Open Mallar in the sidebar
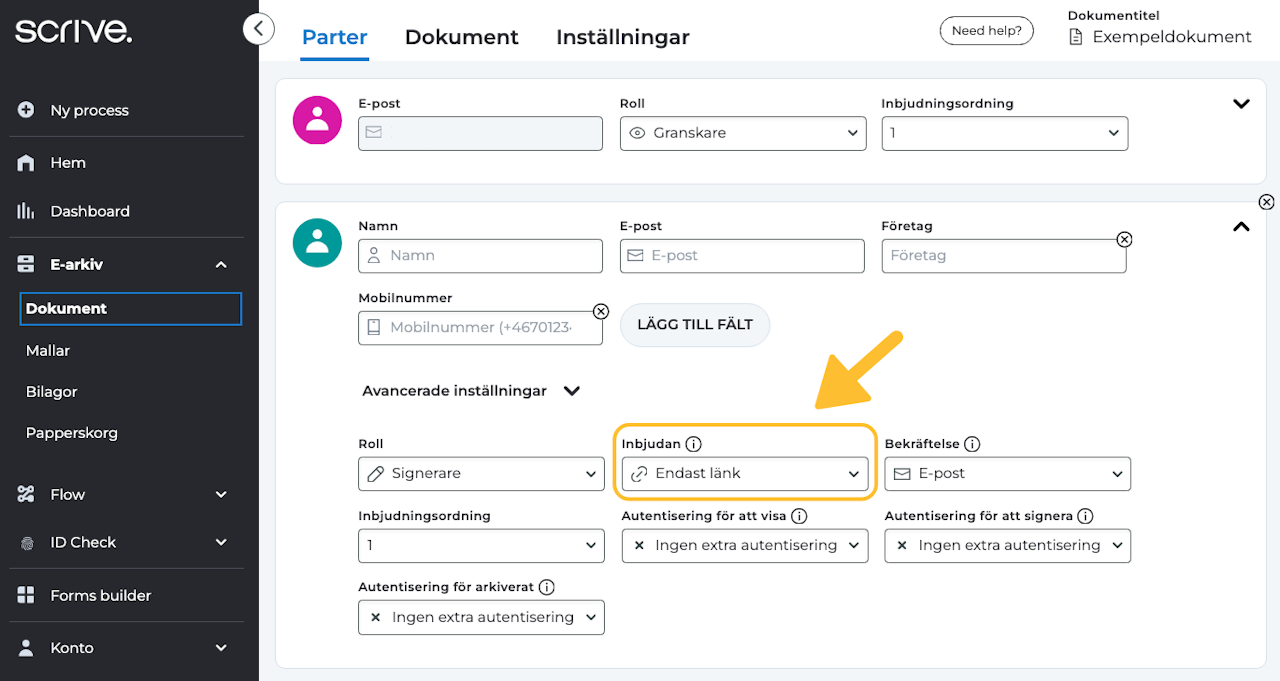Viewport: 1280px width, 681px height. (48, 351)
